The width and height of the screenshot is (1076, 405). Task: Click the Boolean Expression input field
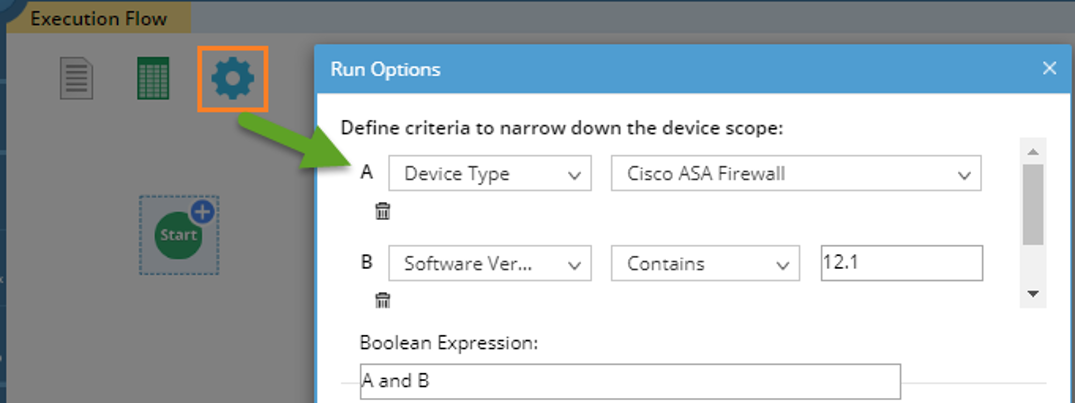coord(630,381)
